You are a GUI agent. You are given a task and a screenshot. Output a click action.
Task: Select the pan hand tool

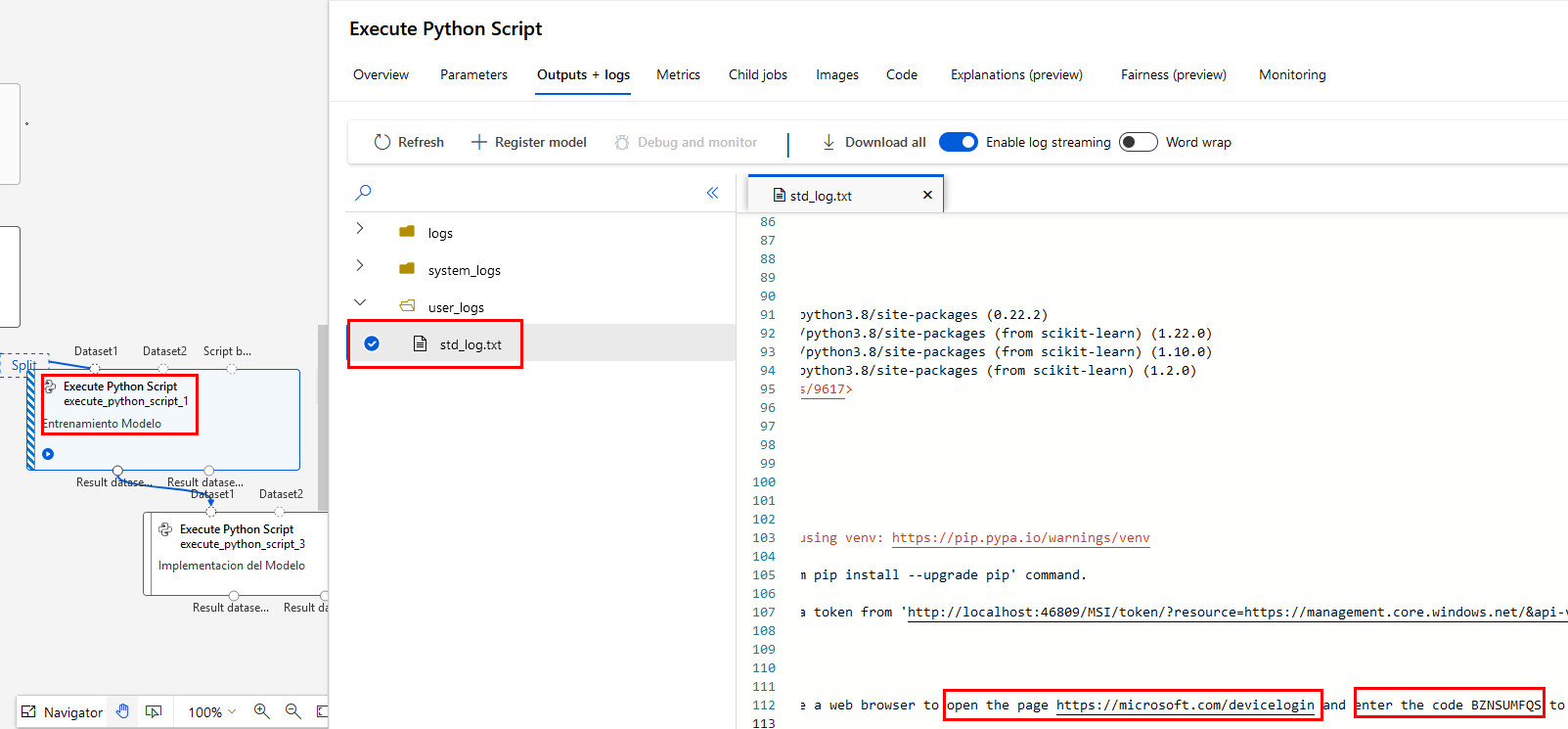point(123,711)
